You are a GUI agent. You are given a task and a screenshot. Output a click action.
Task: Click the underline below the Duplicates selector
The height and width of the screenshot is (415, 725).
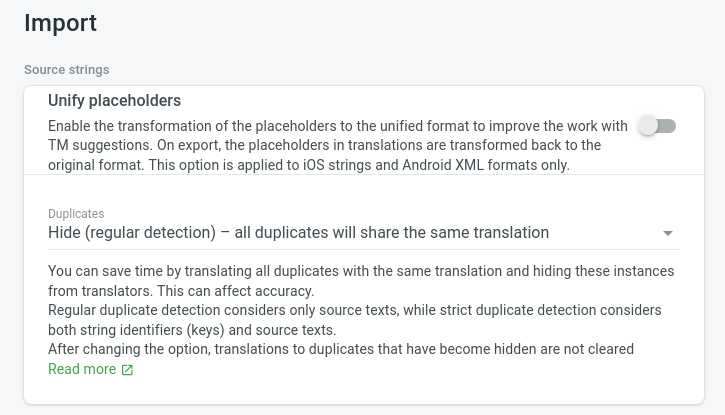click(x=363, y=249)
